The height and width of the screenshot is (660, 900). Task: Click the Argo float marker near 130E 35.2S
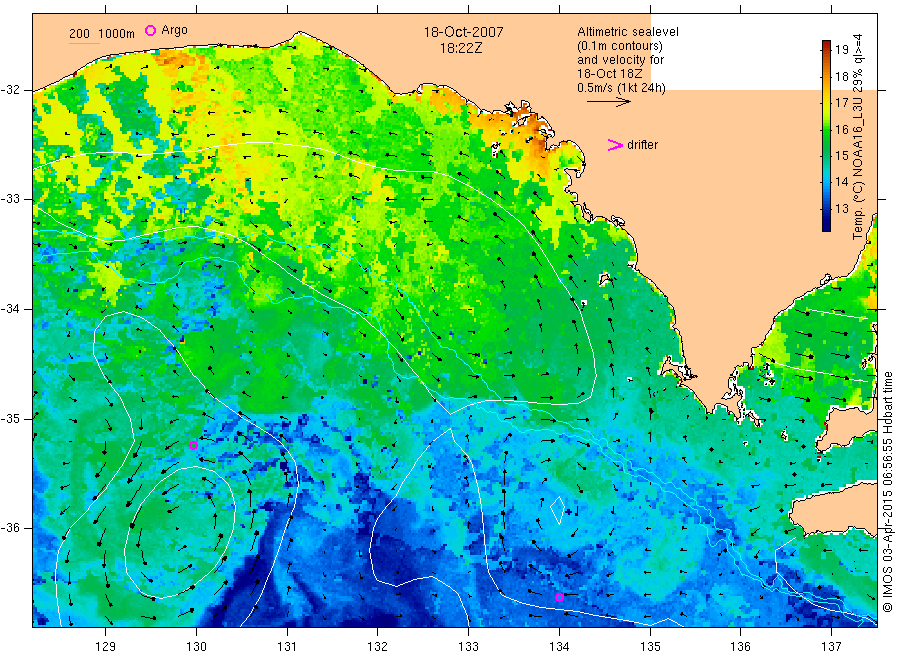click(x=193, y=445)
